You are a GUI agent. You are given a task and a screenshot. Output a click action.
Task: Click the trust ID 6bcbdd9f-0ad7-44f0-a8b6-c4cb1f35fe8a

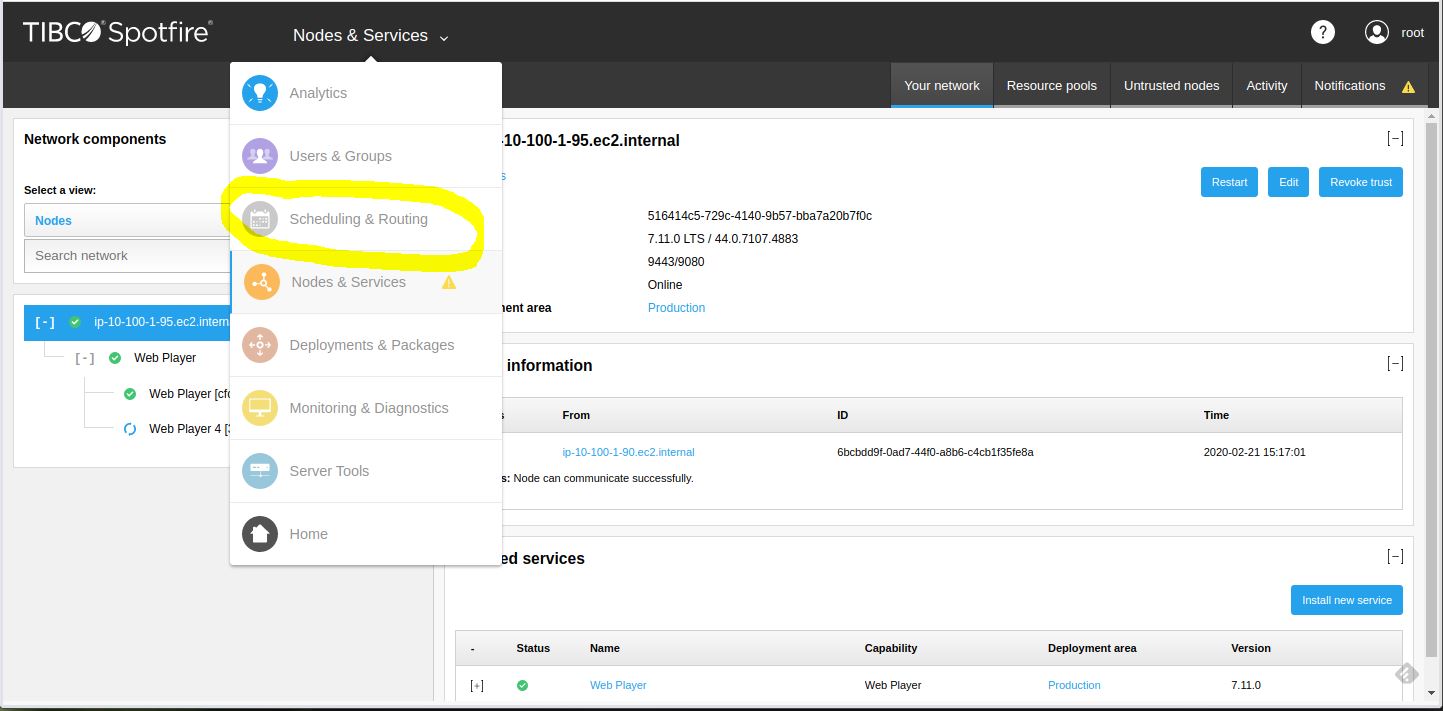pos(935,452)
